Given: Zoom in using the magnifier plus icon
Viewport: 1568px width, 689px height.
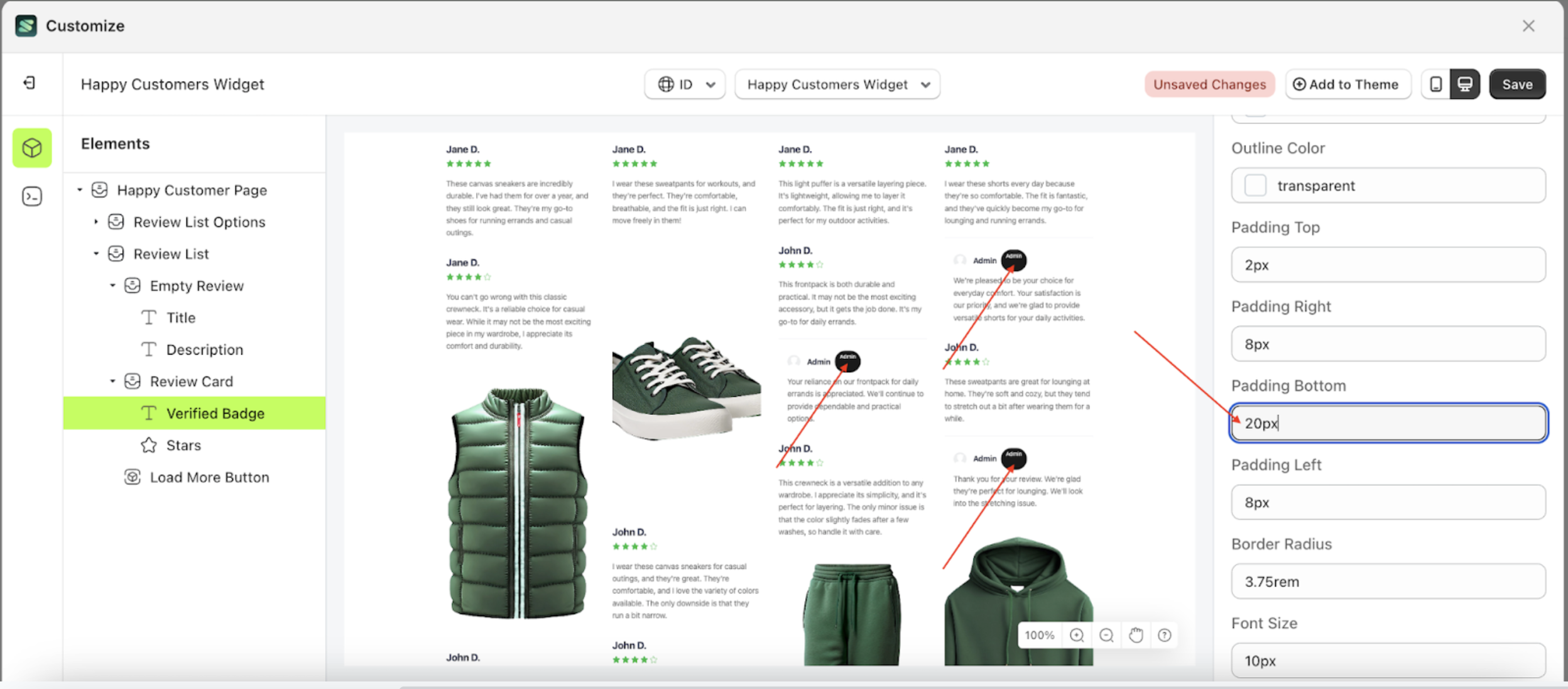Looking at the screenshot, I should 1077,635.
